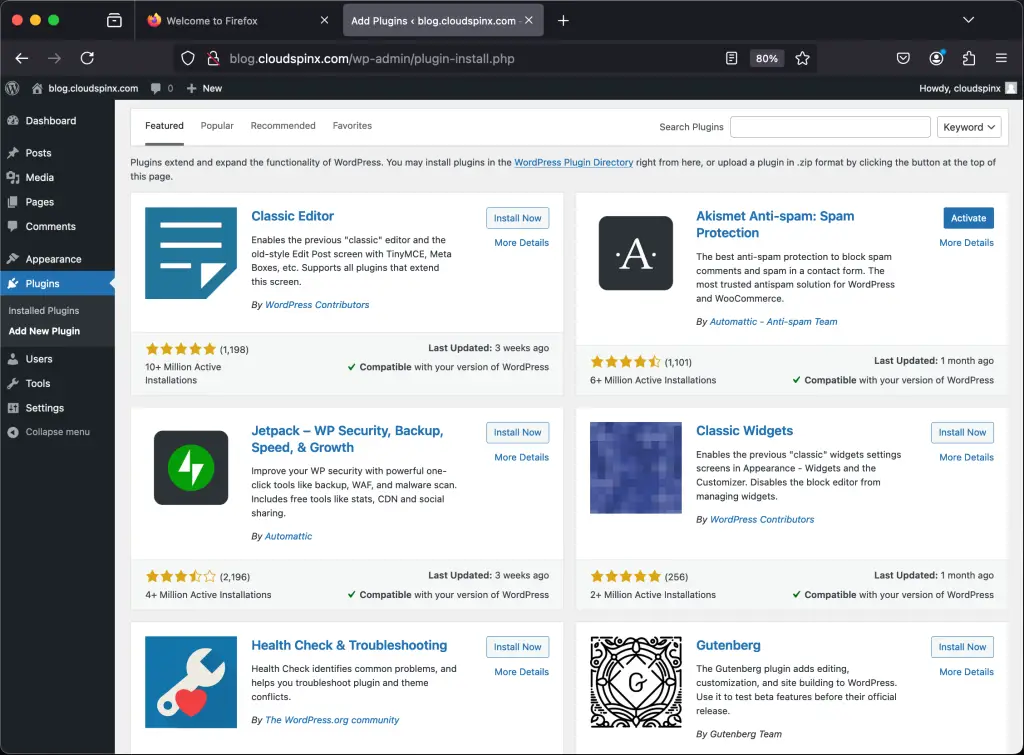Open the list-all-tabs chevron
The image size is (1024, 755).
967,19
